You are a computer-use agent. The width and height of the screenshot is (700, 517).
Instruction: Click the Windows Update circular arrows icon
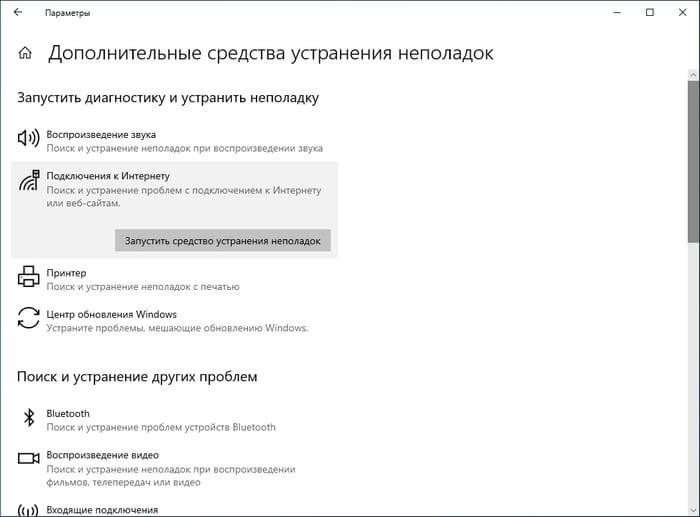pyautogui.click(x=29, y=320)
